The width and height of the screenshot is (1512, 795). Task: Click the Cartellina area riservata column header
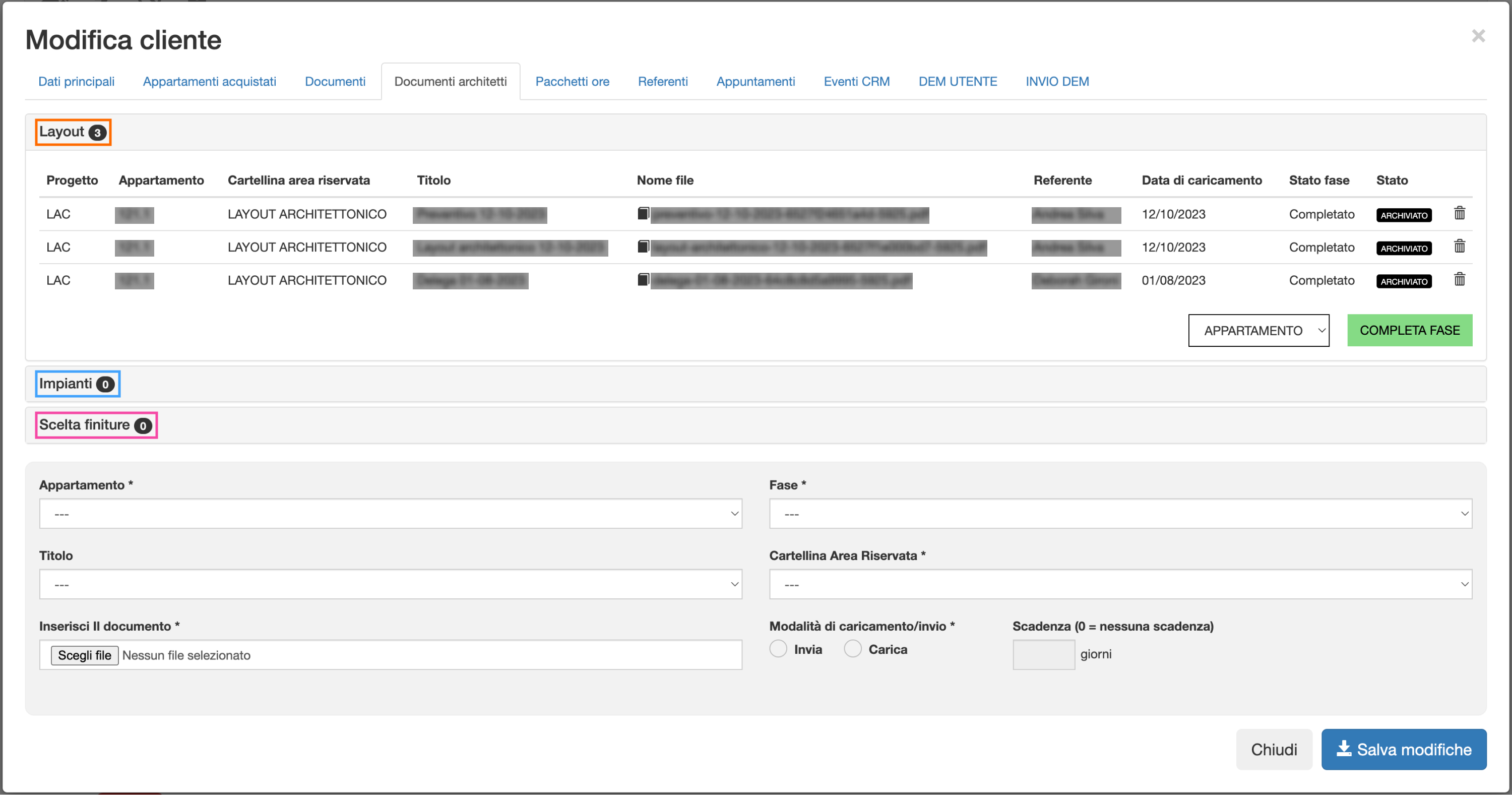299,180
